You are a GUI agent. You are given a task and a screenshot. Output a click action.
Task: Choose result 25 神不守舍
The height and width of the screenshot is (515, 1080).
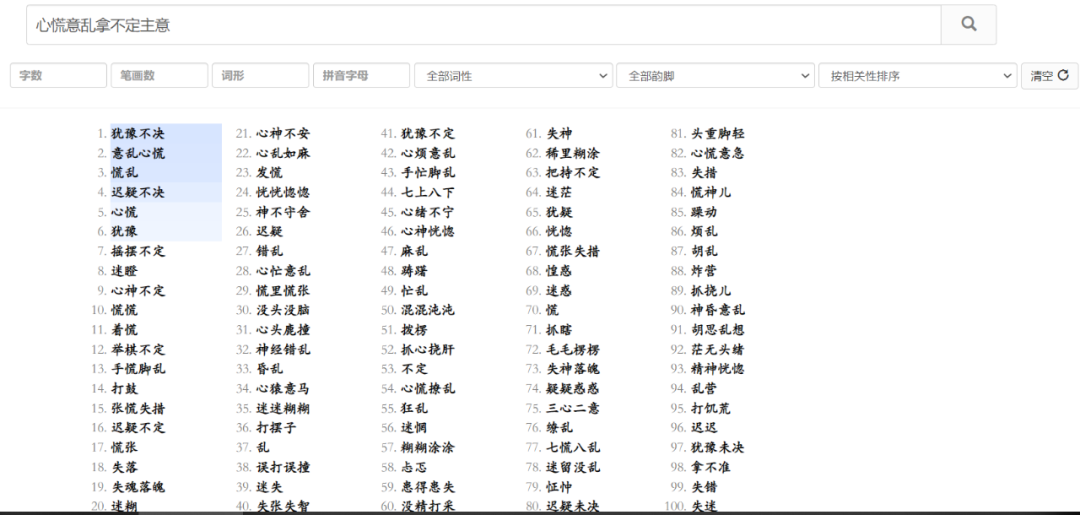[x=283, y=212]
